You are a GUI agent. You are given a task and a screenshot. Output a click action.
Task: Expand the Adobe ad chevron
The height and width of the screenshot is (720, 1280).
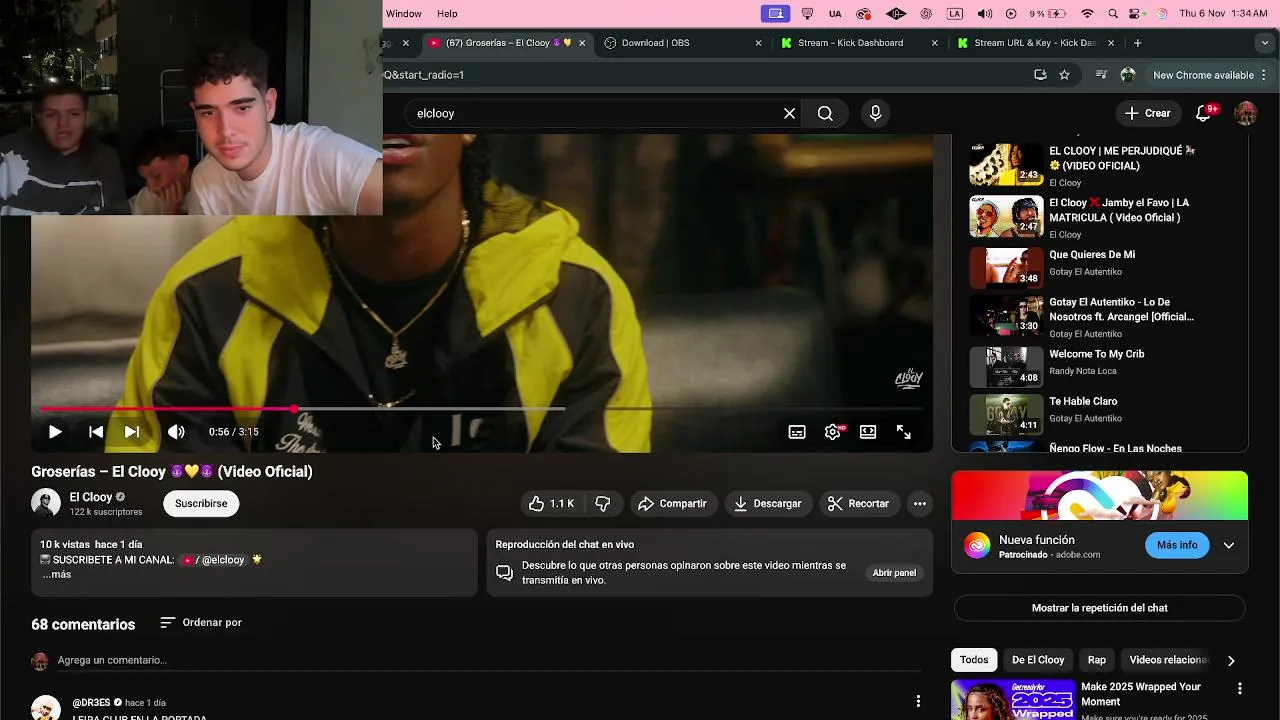click(1229, 545)
